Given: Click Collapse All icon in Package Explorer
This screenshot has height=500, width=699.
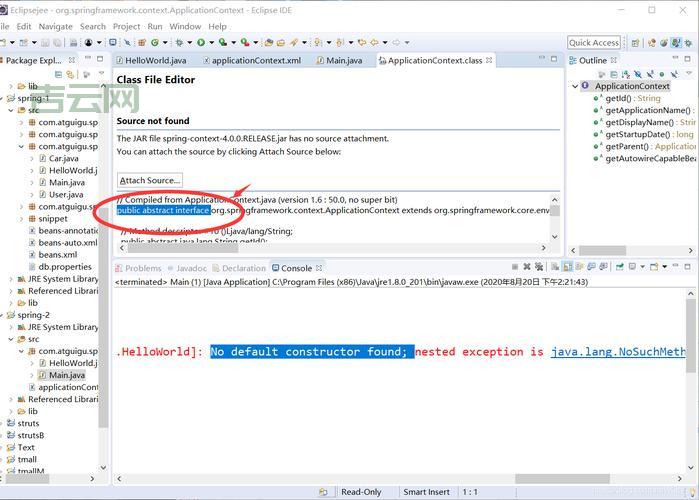Looking at the screenshot, I should pos(58,74).
